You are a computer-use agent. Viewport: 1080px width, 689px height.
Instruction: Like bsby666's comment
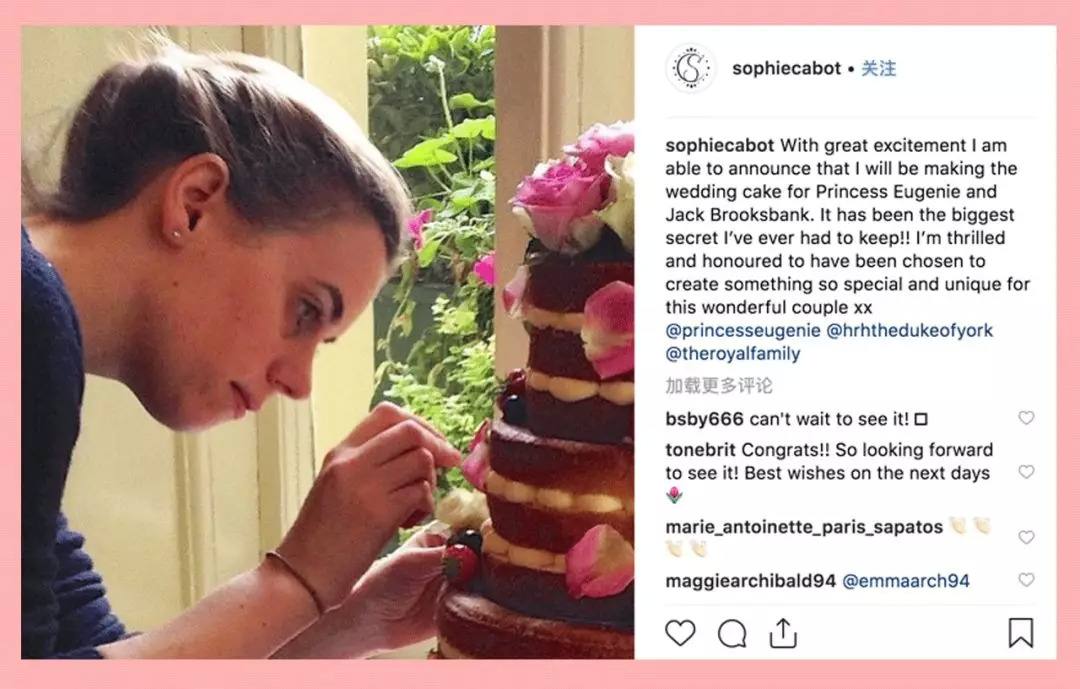[x=1026, y=418]
